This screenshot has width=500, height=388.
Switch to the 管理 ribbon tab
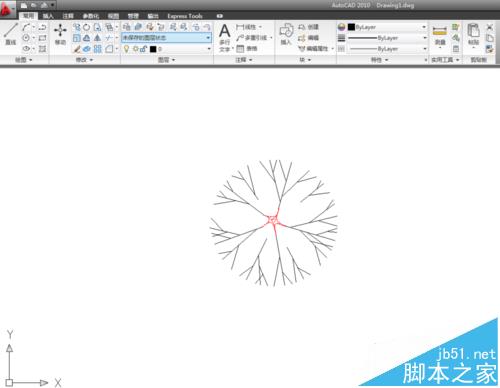pyautogui.click(x=133, y=16)
